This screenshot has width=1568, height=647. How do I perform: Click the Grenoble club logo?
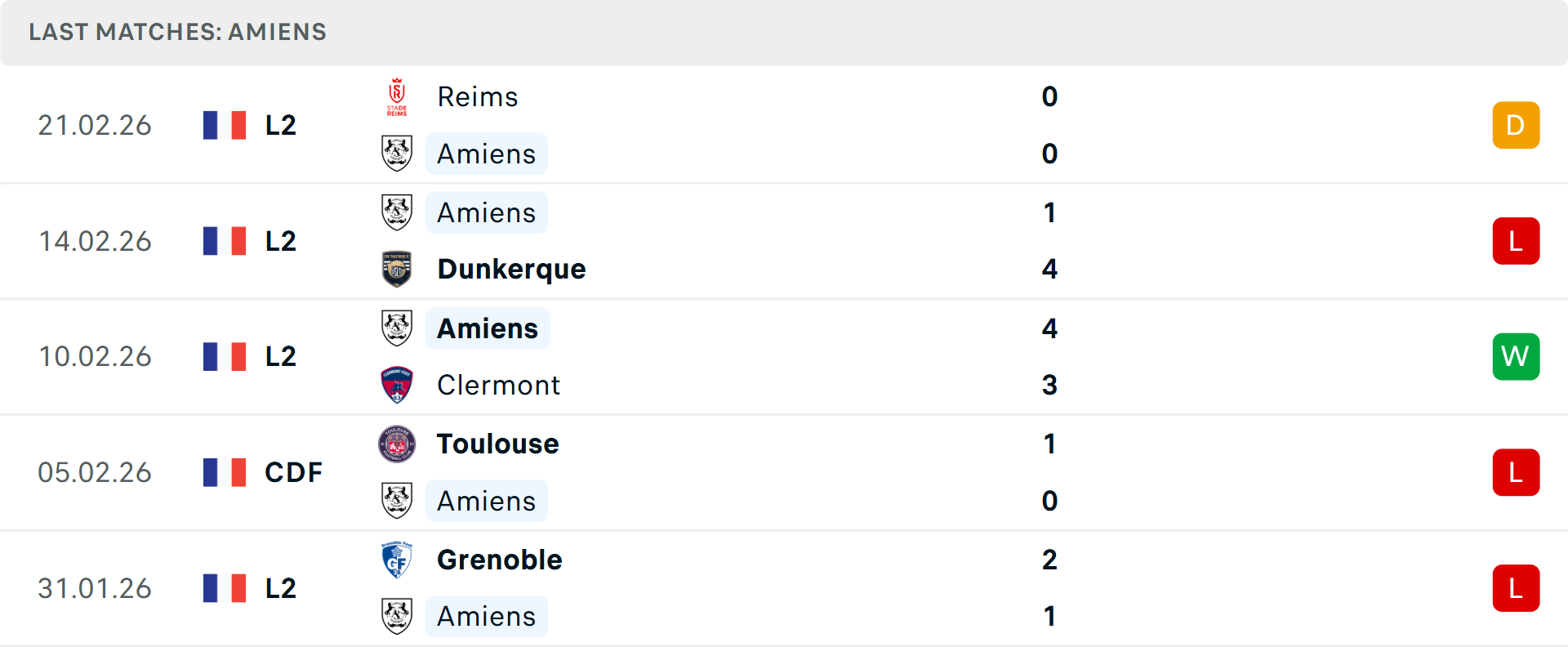(x=397, y=560)
